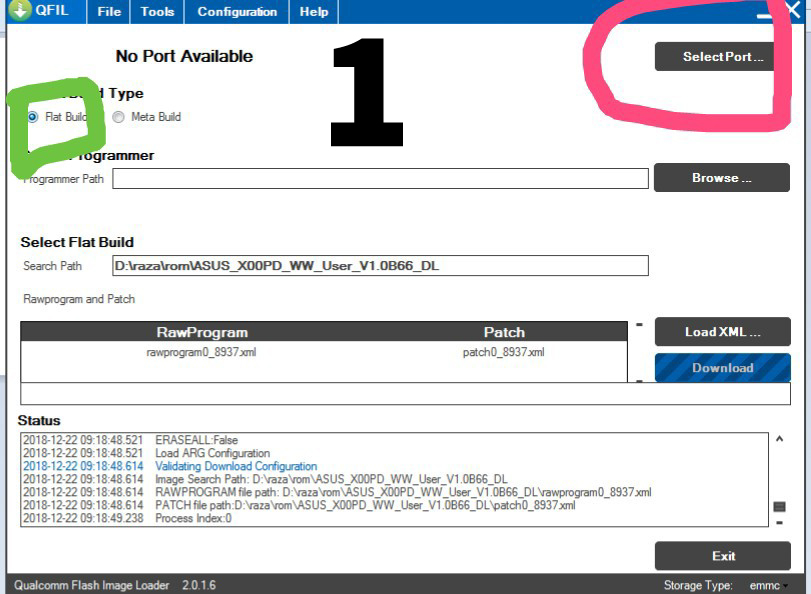Click the QFIL green download logo icon
811x594 pixels.
20,10
